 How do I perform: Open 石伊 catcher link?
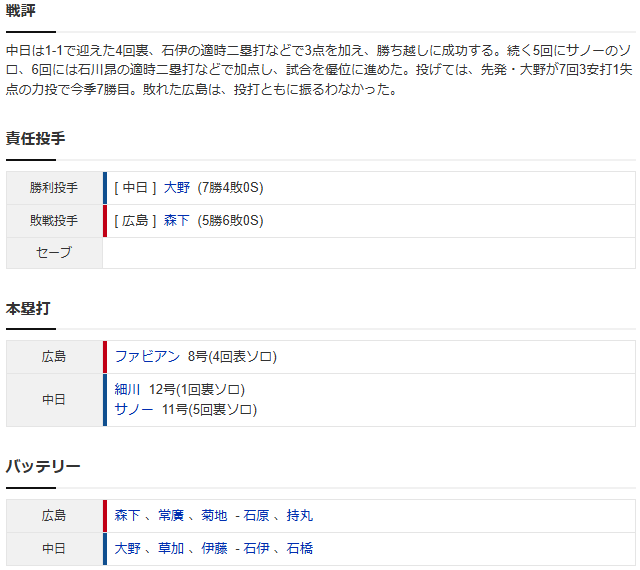[256, 548]
